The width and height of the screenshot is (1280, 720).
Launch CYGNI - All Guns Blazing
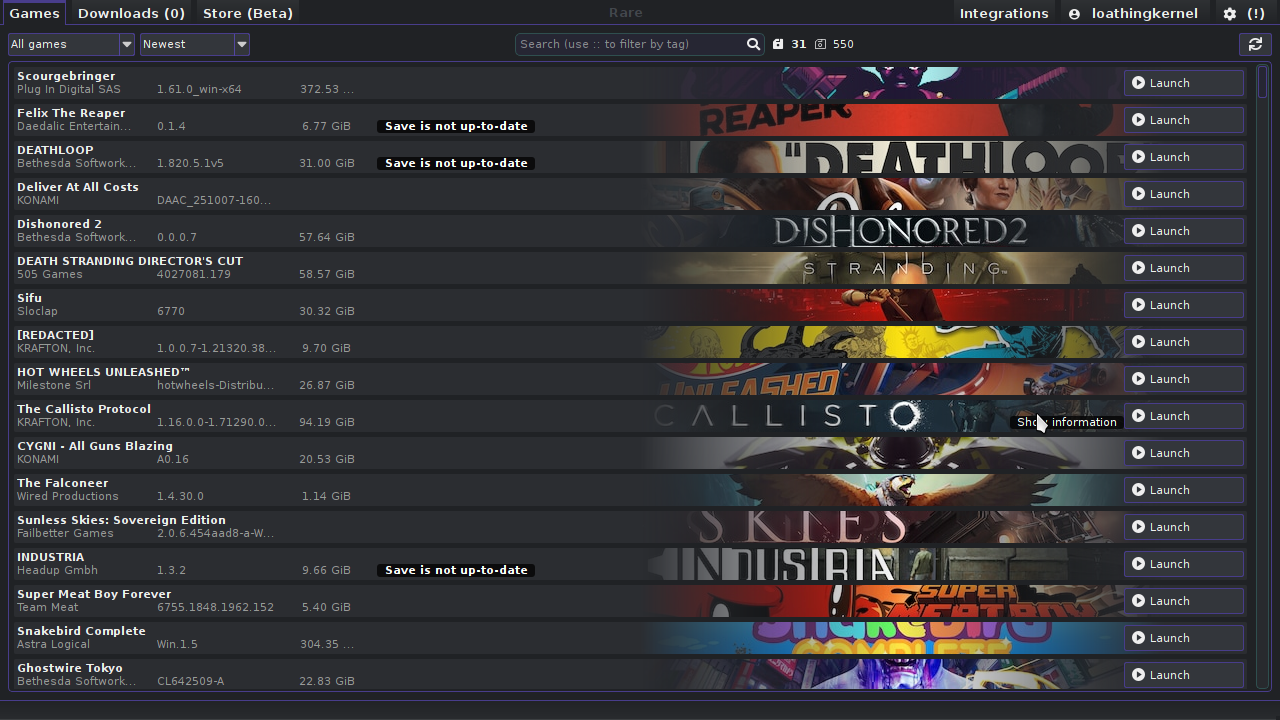(x=1184, y=453)
